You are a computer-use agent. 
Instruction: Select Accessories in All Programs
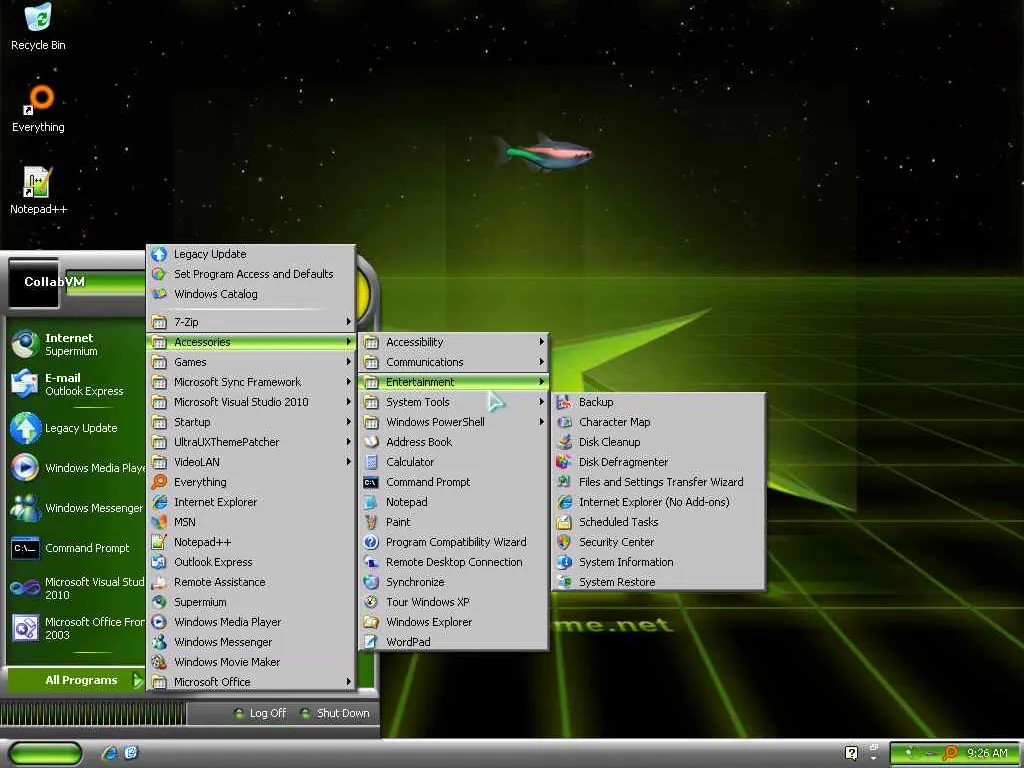click(x=251, y=342)
